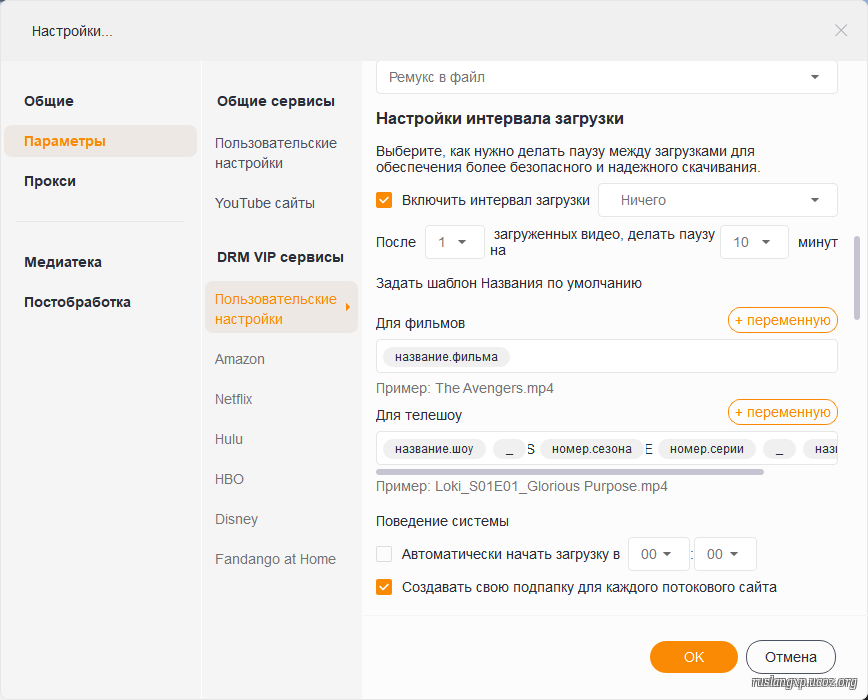
Task: Uncheck Создавать свою подпапку для каждого сайта
Action: [384, 587]
